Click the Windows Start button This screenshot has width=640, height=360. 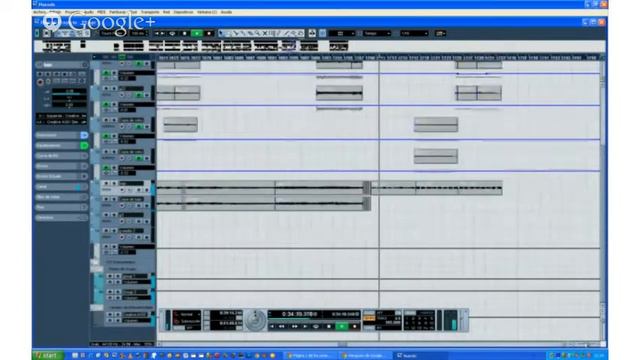coord(48,356)
